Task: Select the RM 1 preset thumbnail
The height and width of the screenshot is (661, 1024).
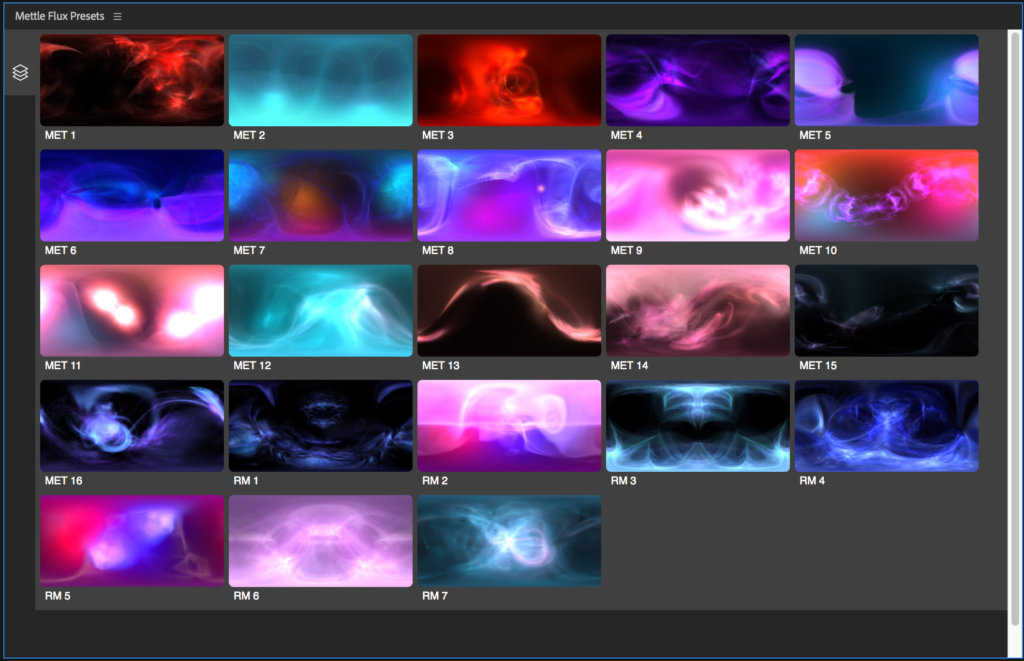Action: pyautogui.click(x=320, y=425)
